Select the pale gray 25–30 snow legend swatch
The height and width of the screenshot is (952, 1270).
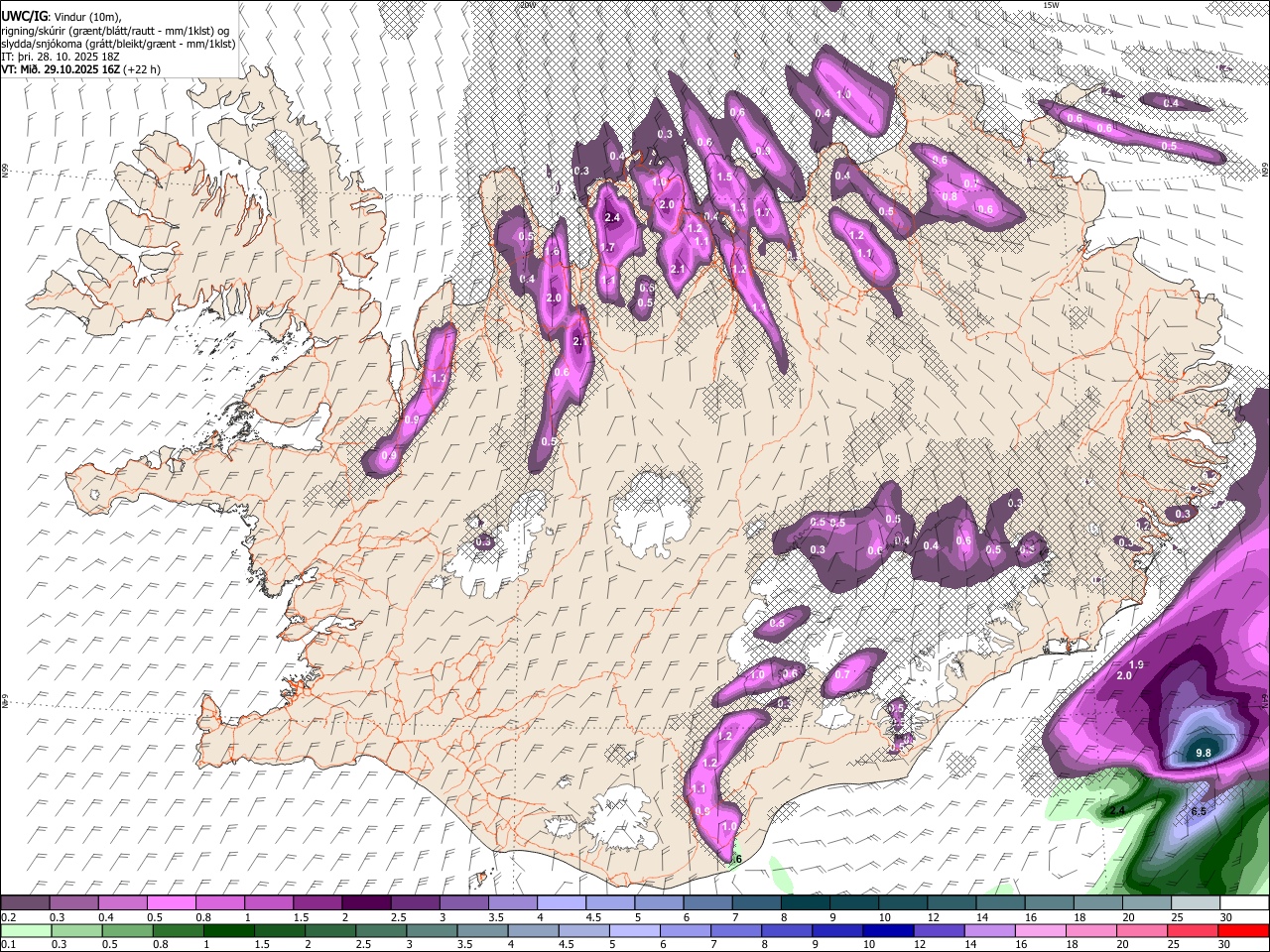pyautogui.click(x=1197, y=903)
